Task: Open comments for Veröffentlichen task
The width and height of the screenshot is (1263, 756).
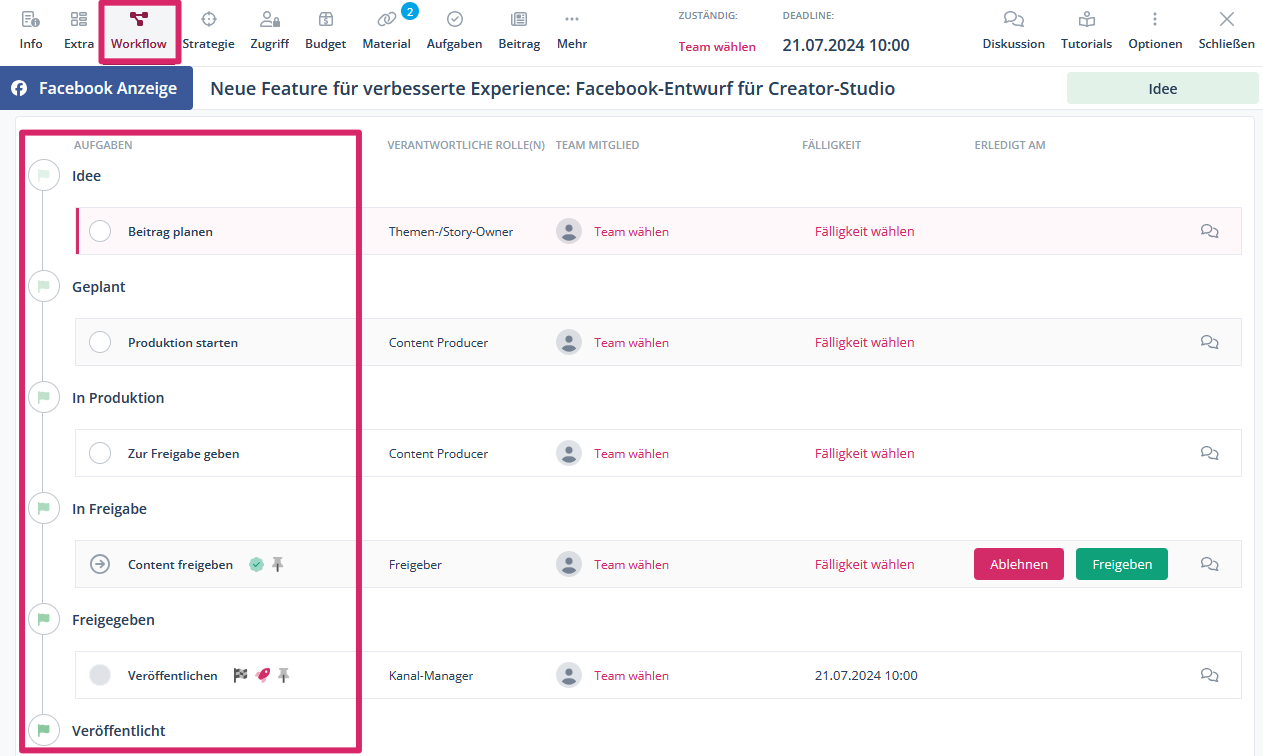Action: point(1209,675)
